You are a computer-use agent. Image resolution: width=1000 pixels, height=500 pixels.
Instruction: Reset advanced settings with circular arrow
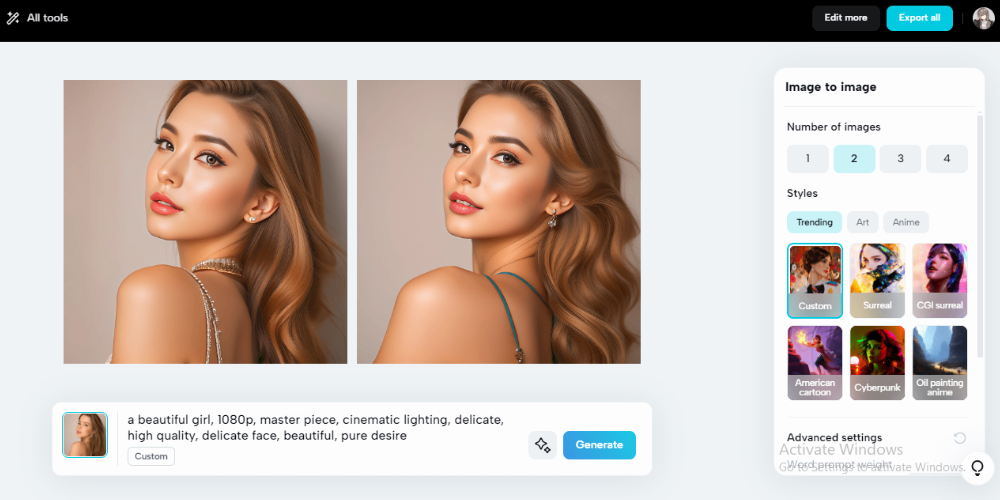pos(959,438)
